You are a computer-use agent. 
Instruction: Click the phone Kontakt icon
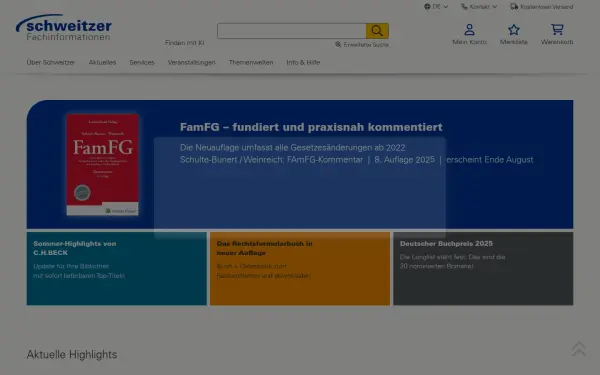coord(464,7)
